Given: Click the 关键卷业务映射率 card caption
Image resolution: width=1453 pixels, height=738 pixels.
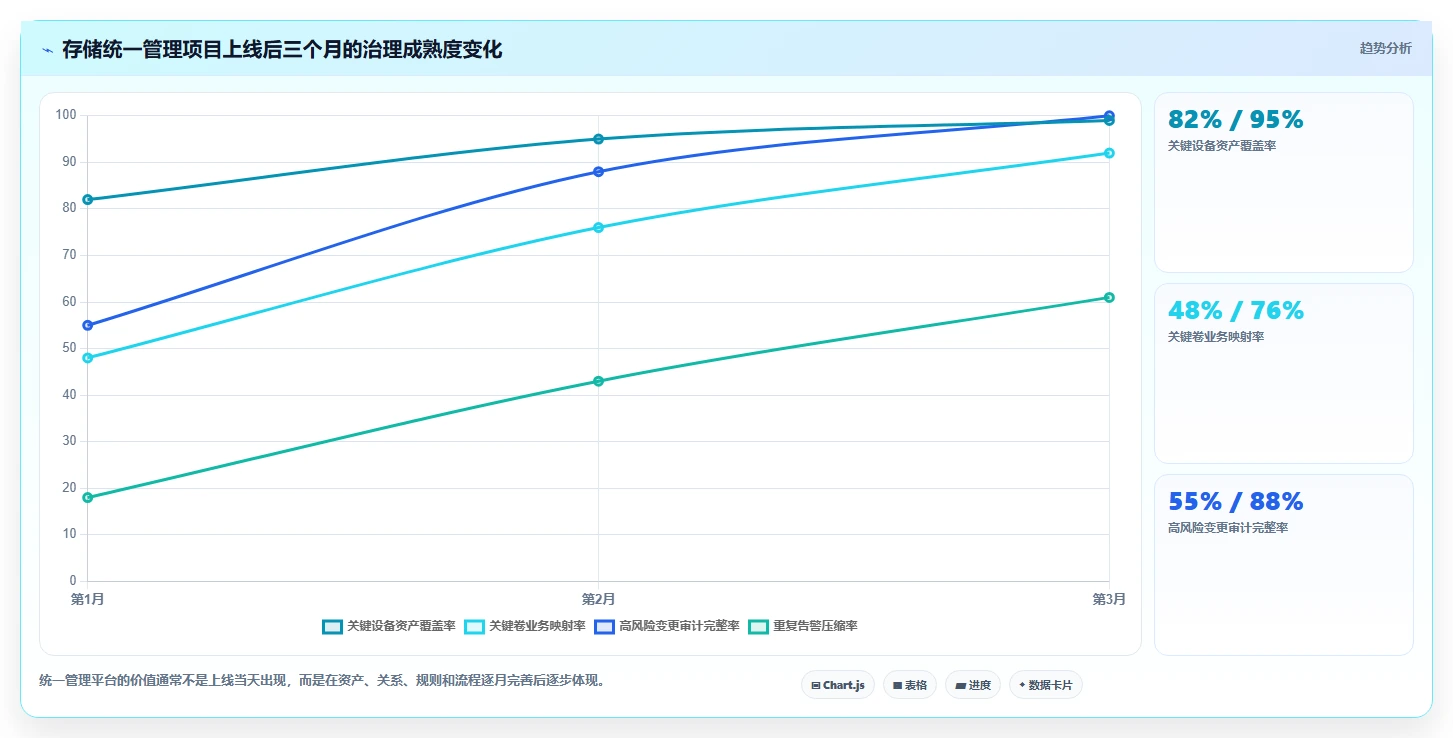Looking at the screenshot, I should click(x=1216, y=336).
